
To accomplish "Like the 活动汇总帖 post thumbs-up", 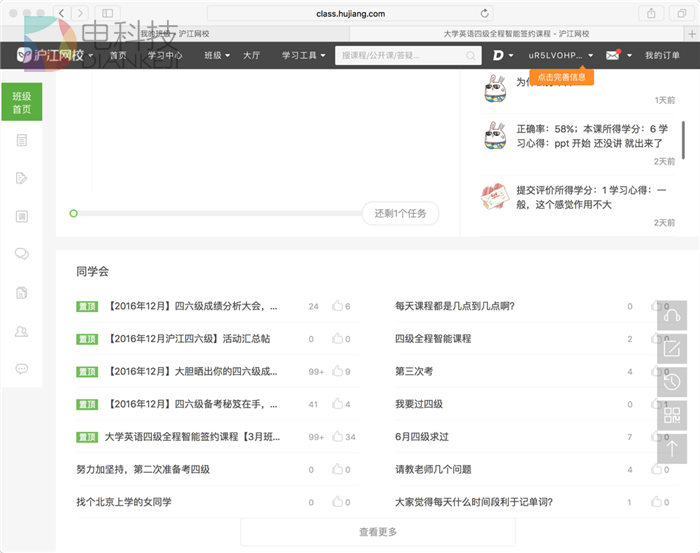I will (x=338, y=338).
